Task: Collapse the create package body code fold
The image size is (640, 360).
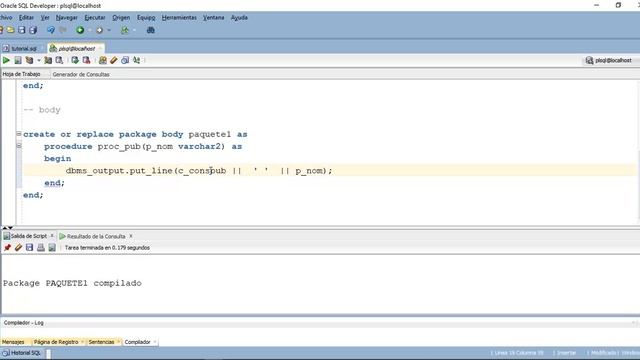Action: click(19, 133)
